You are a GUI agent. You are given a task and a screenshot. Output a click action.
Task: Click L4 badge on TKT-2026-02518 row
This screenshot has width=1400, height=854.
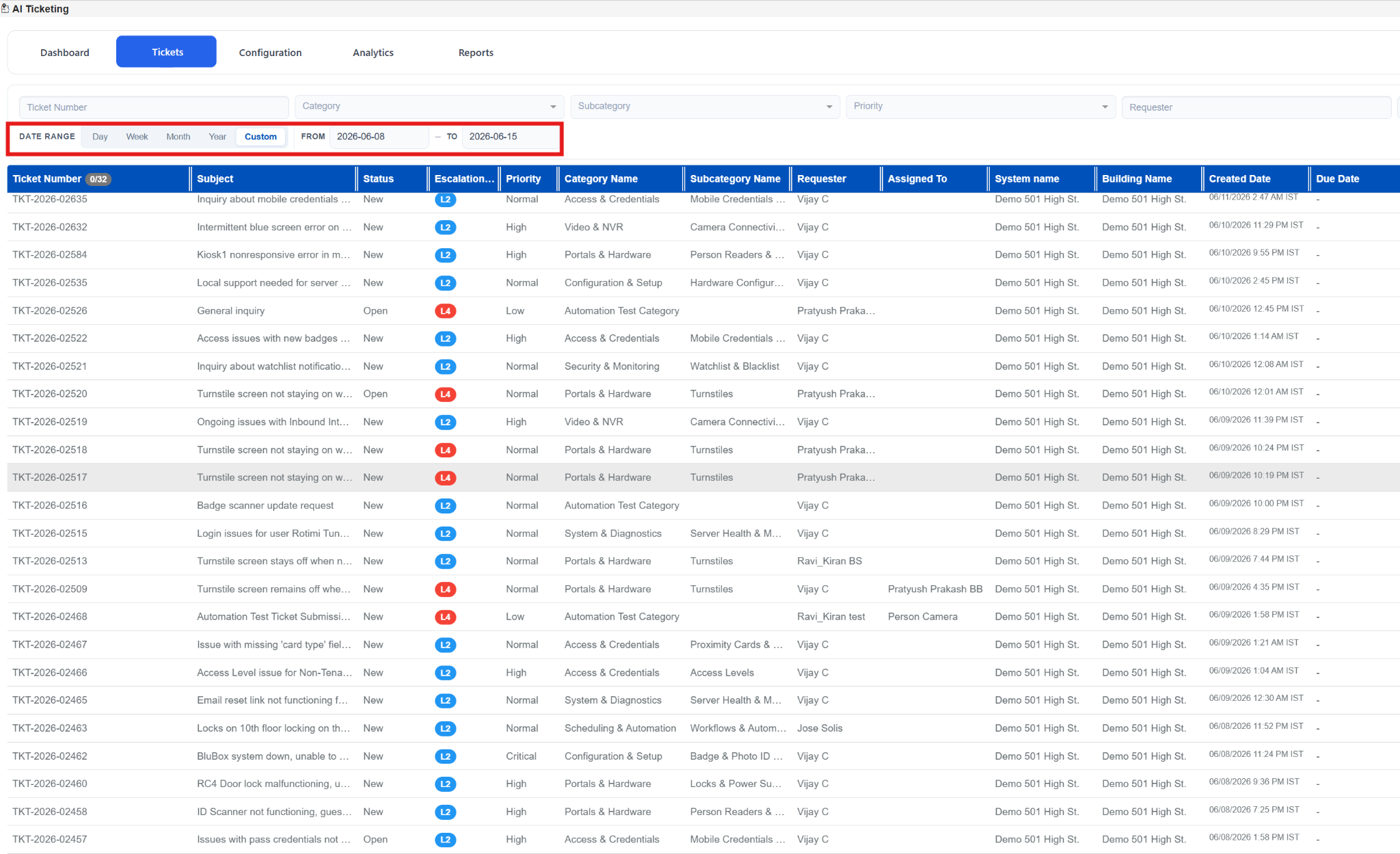(445, 450)
